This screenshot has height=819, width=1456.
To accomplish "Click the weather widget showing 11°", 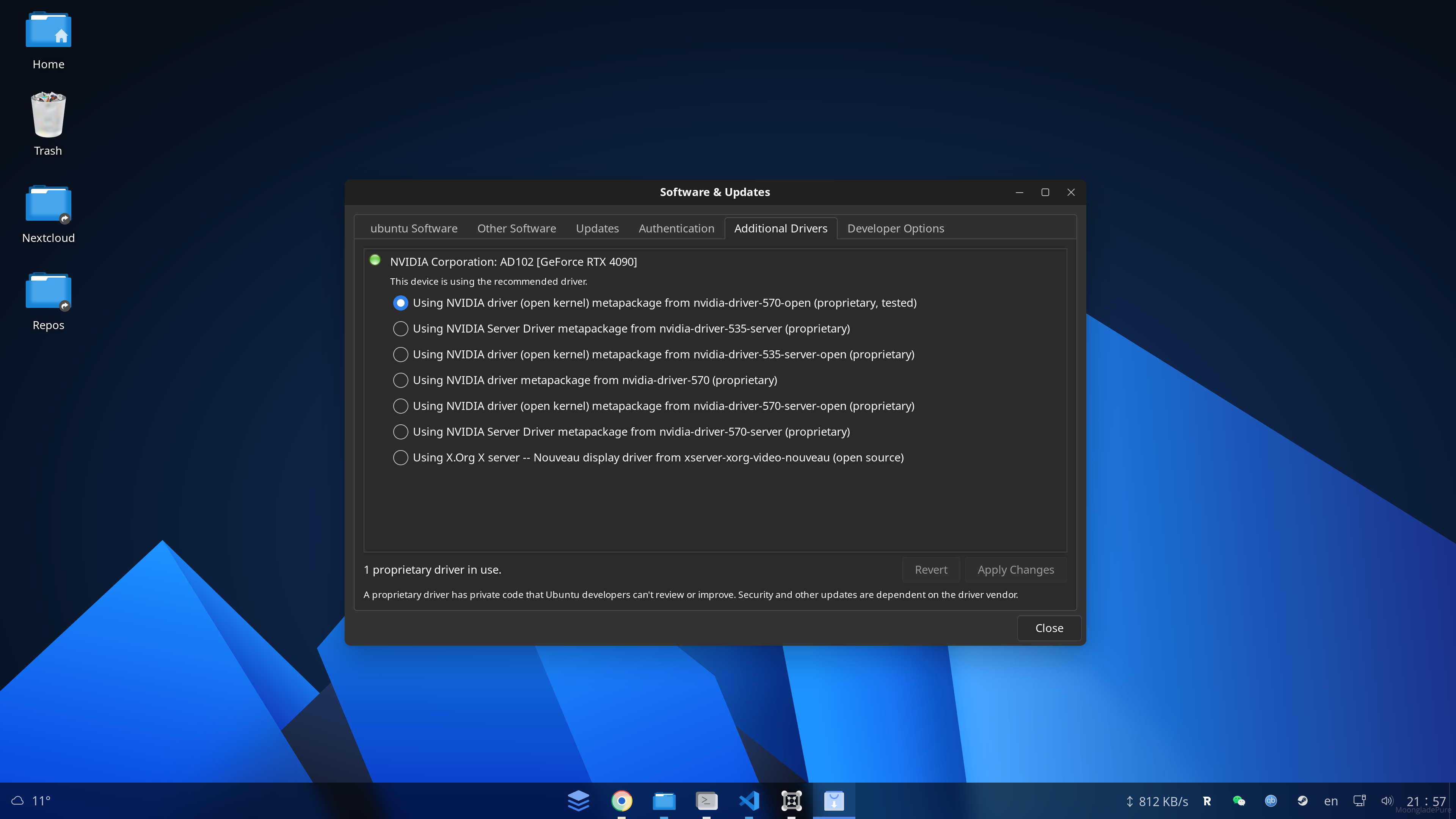I will point(31,800).
